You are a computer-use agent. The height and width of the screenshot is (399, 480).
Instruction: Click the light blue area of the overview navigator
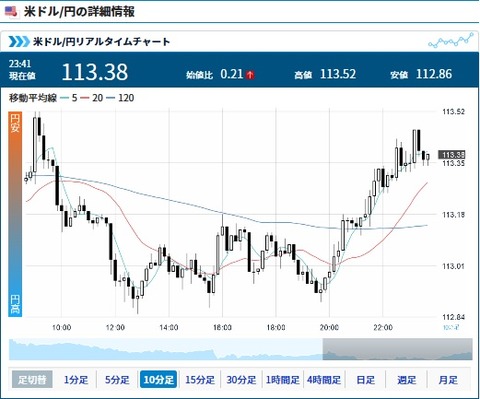tap(166, 349)
